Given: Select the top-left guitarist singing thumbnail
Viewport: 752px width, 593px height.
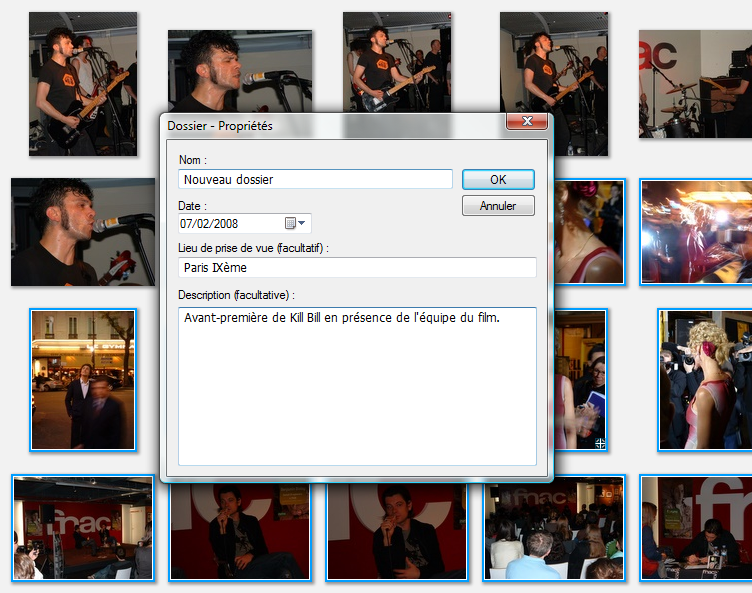Looking at the screenshot, I should click(x=83, y=84).
